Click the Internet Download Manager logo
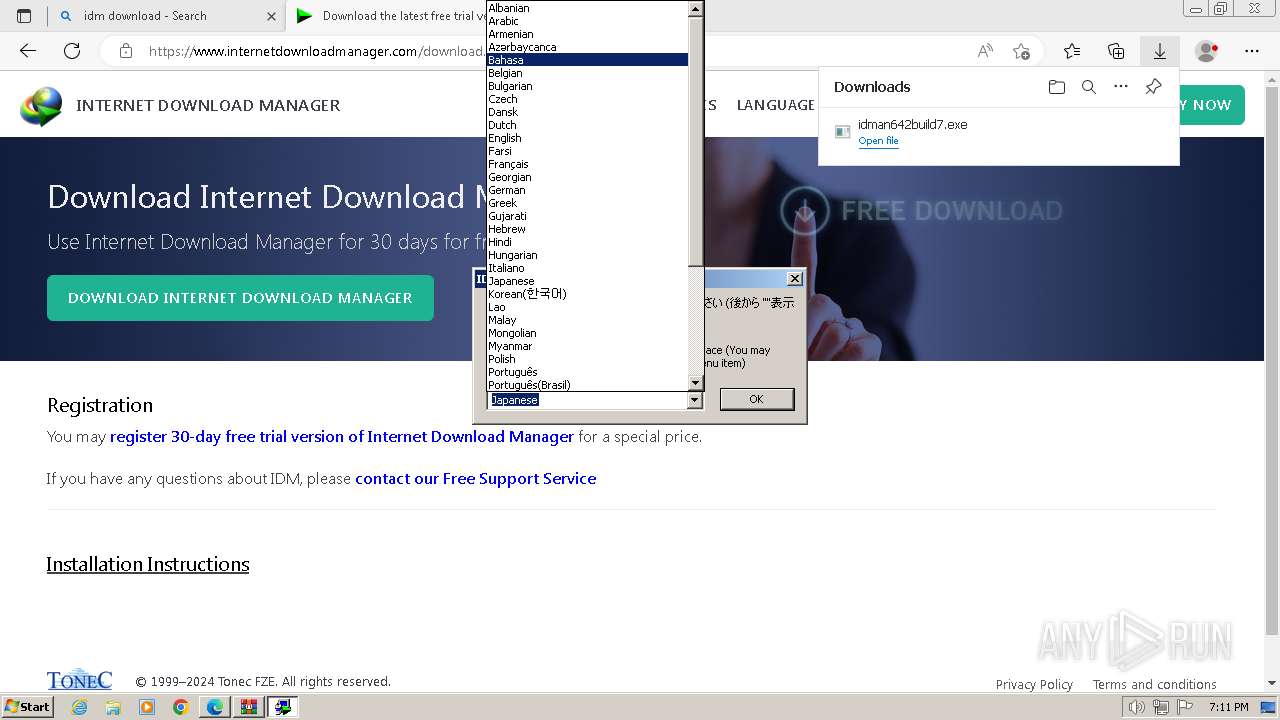 pyautogui.click(x=41, y=106)
